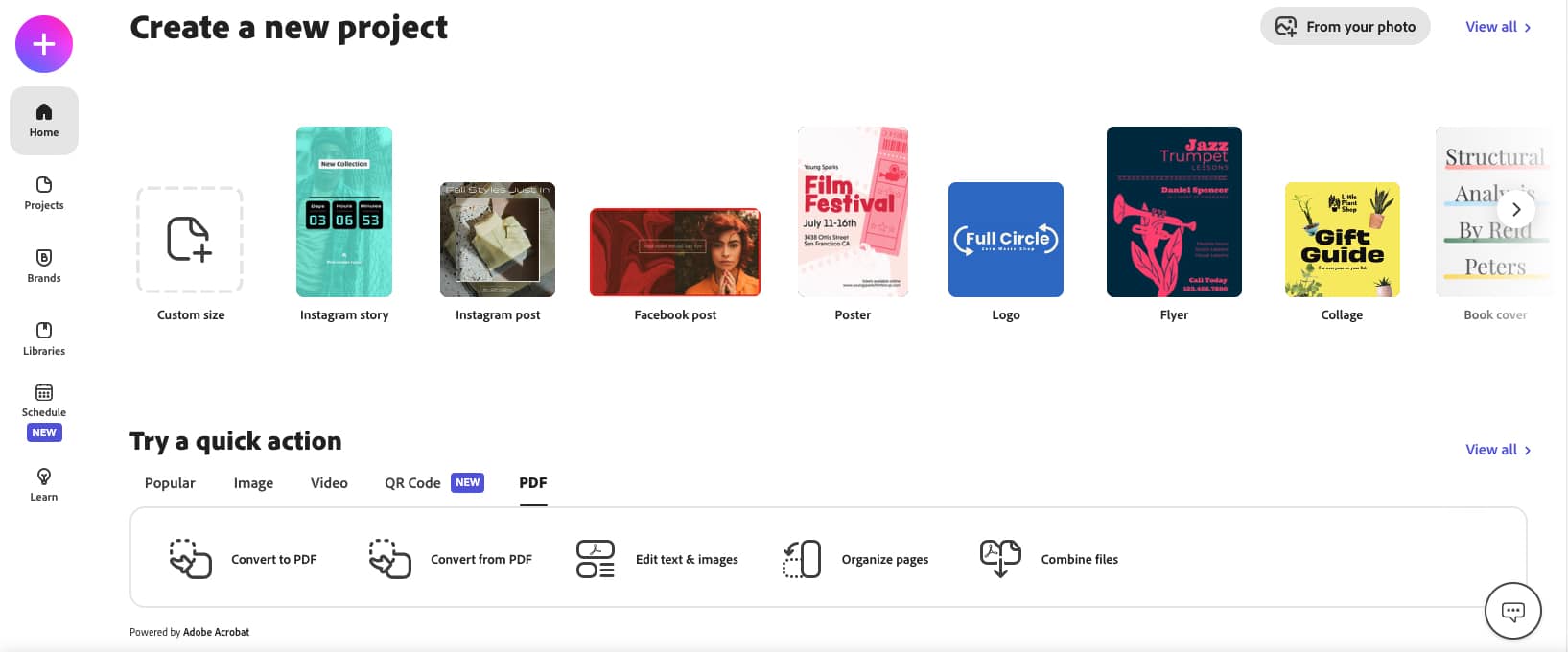Click the Poster label
The image size is (1568, 652).
coord(853,314)
